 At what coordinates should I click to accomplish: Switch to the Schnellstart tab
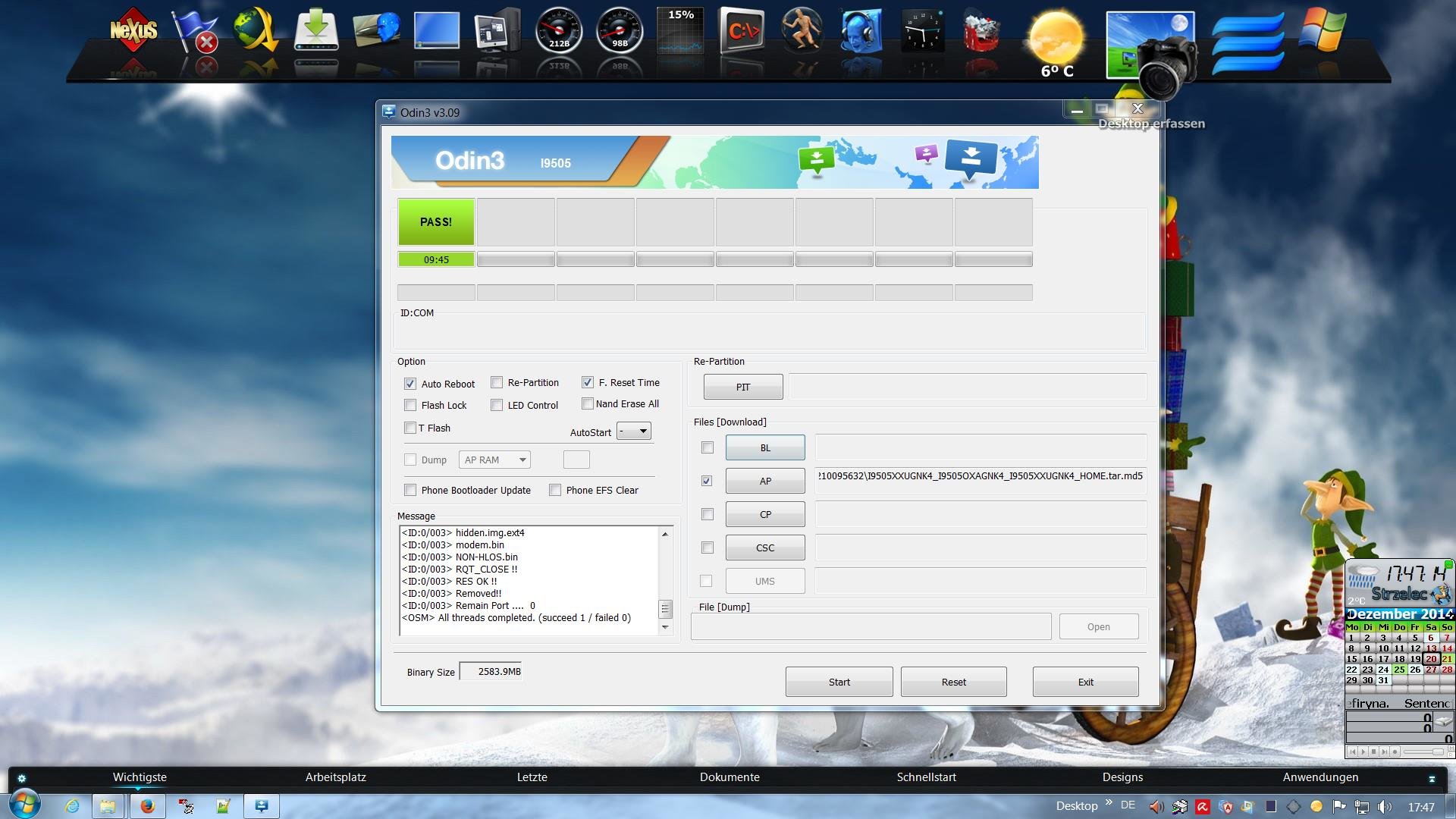click(927, 777)
